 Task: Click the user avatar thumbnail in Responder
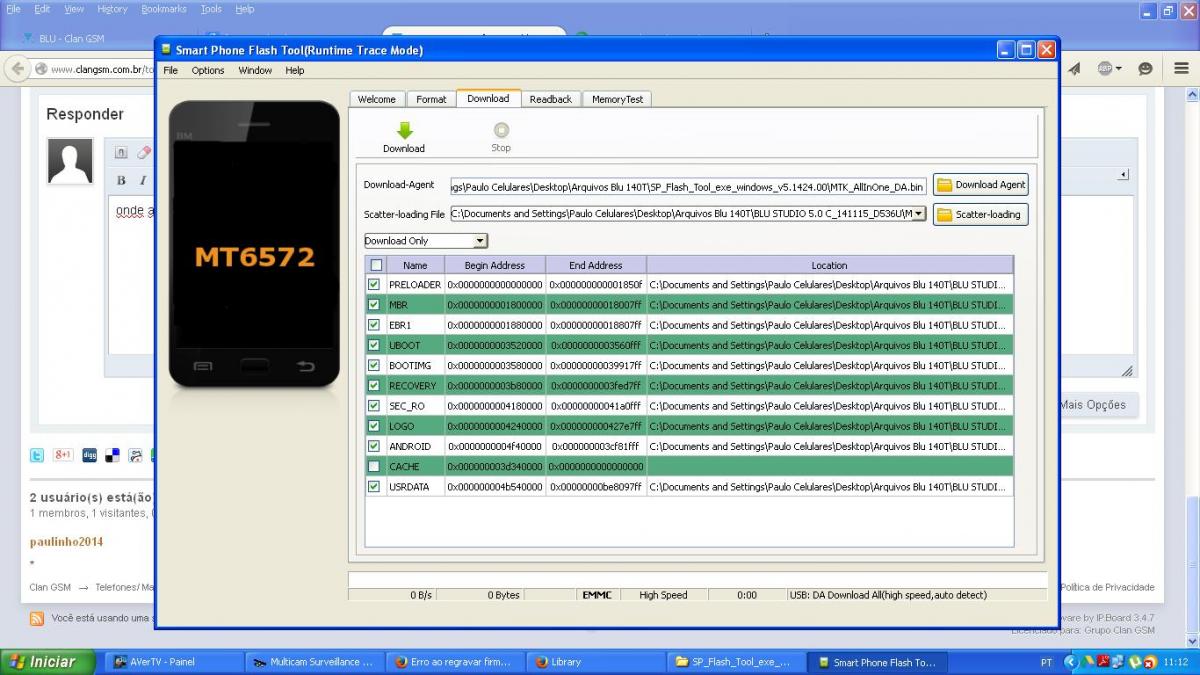click(x=70, y=161)
